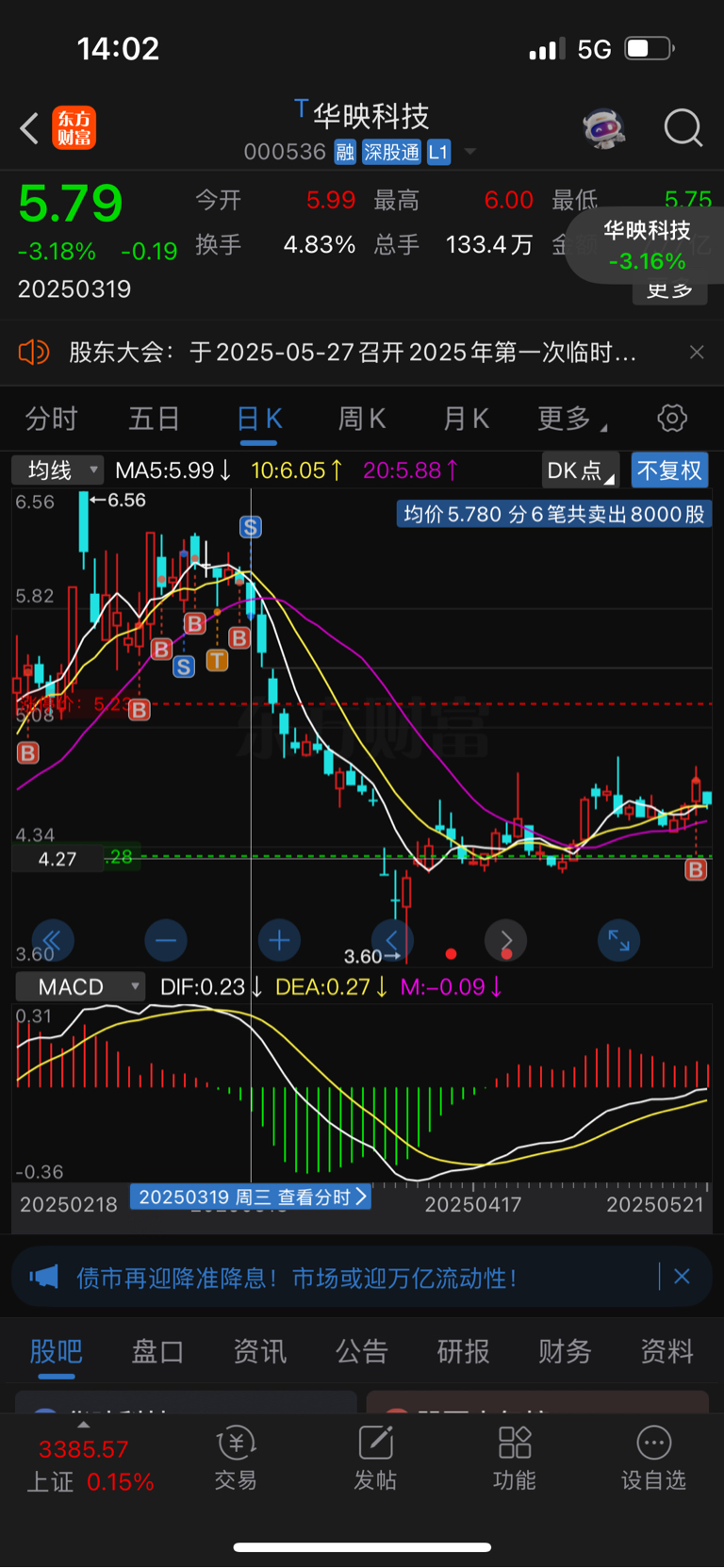This screenshot has width=724, height=1568.
Task: Zoom in chart with plus button
Action: pyautogui.click(x=279, y=940)
